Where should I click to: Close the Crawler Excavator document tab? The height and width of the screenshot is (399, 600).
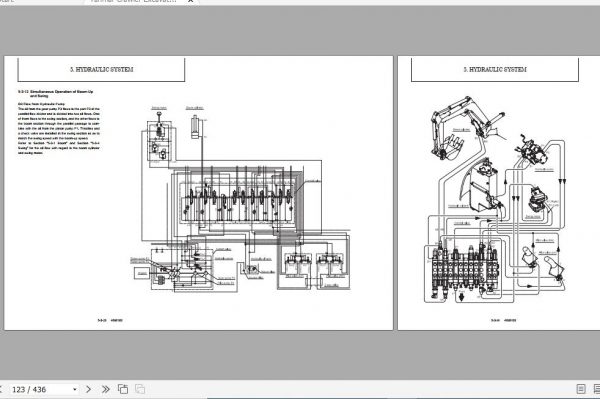[191, 1]
